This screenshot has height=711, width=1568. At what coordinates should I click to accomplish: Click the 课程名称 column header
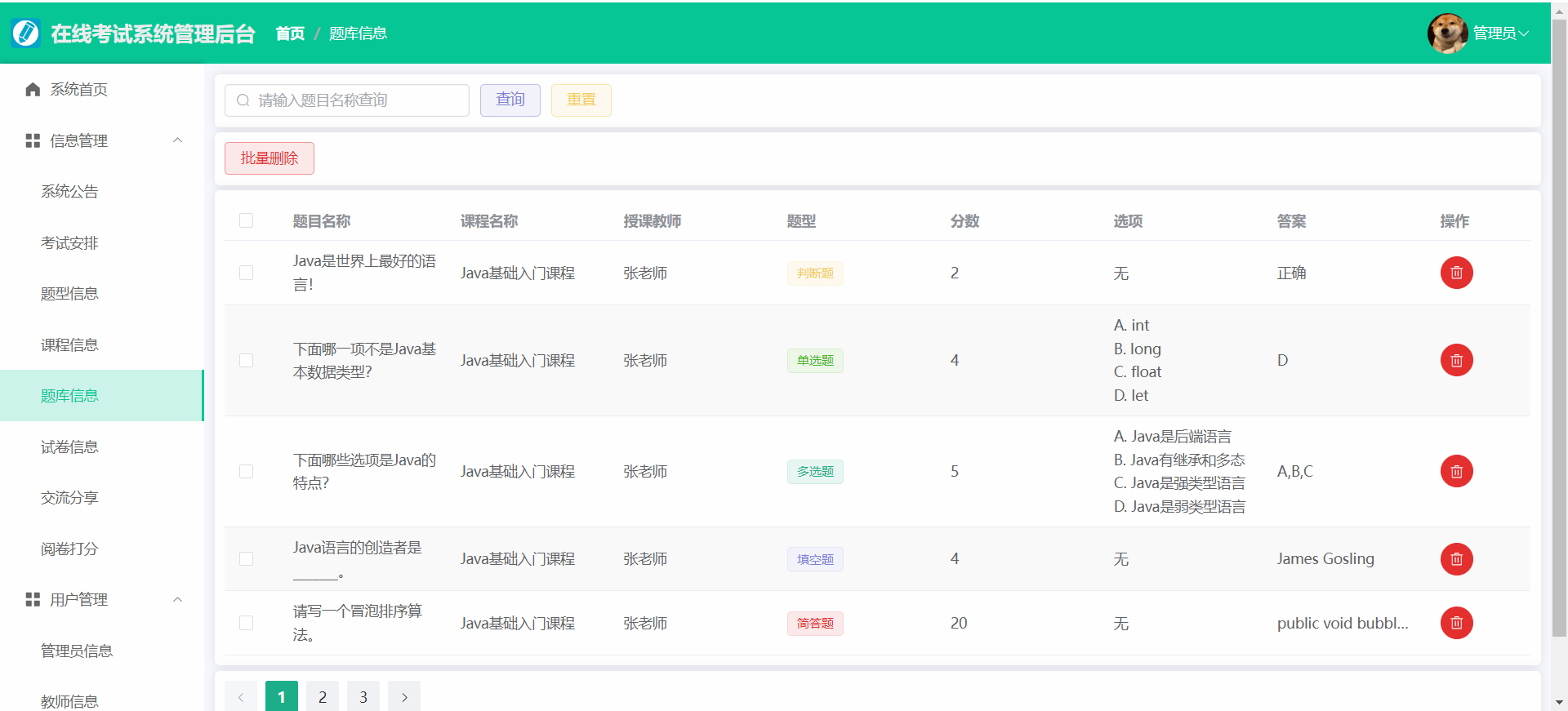coord(489,221)
